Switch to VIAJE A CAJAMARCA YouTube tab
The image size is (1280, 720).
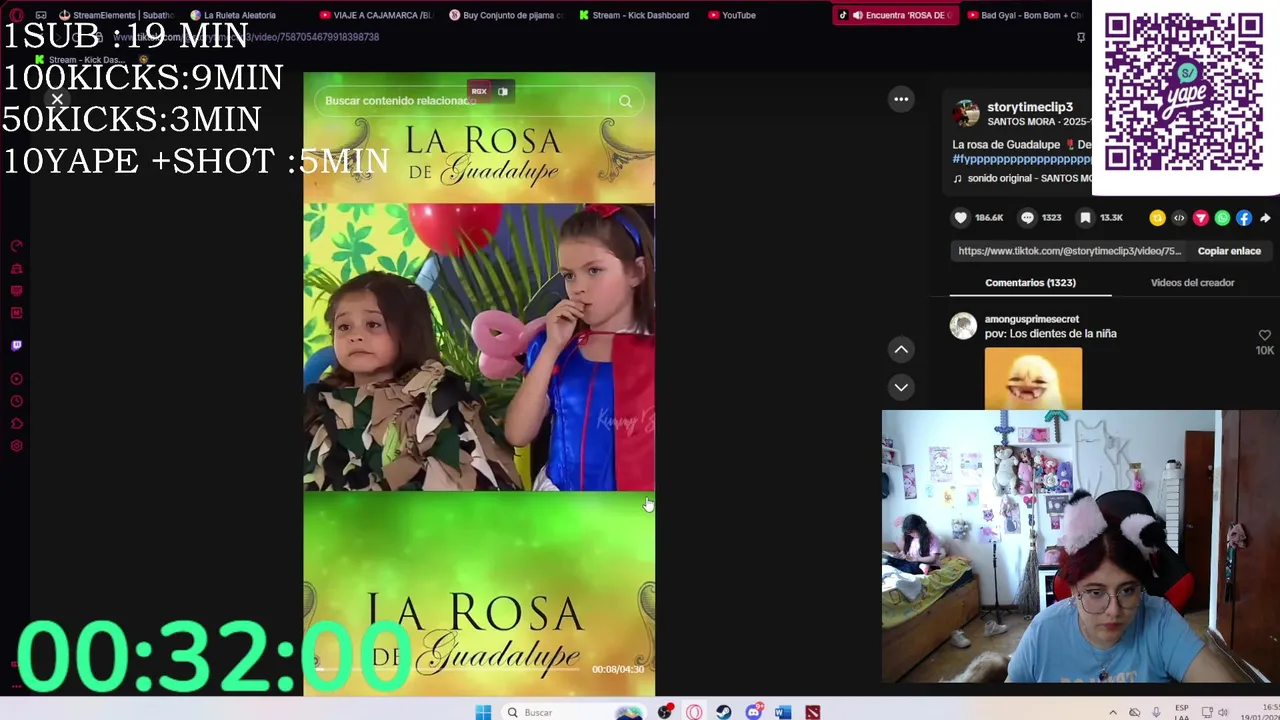[375, 15]
